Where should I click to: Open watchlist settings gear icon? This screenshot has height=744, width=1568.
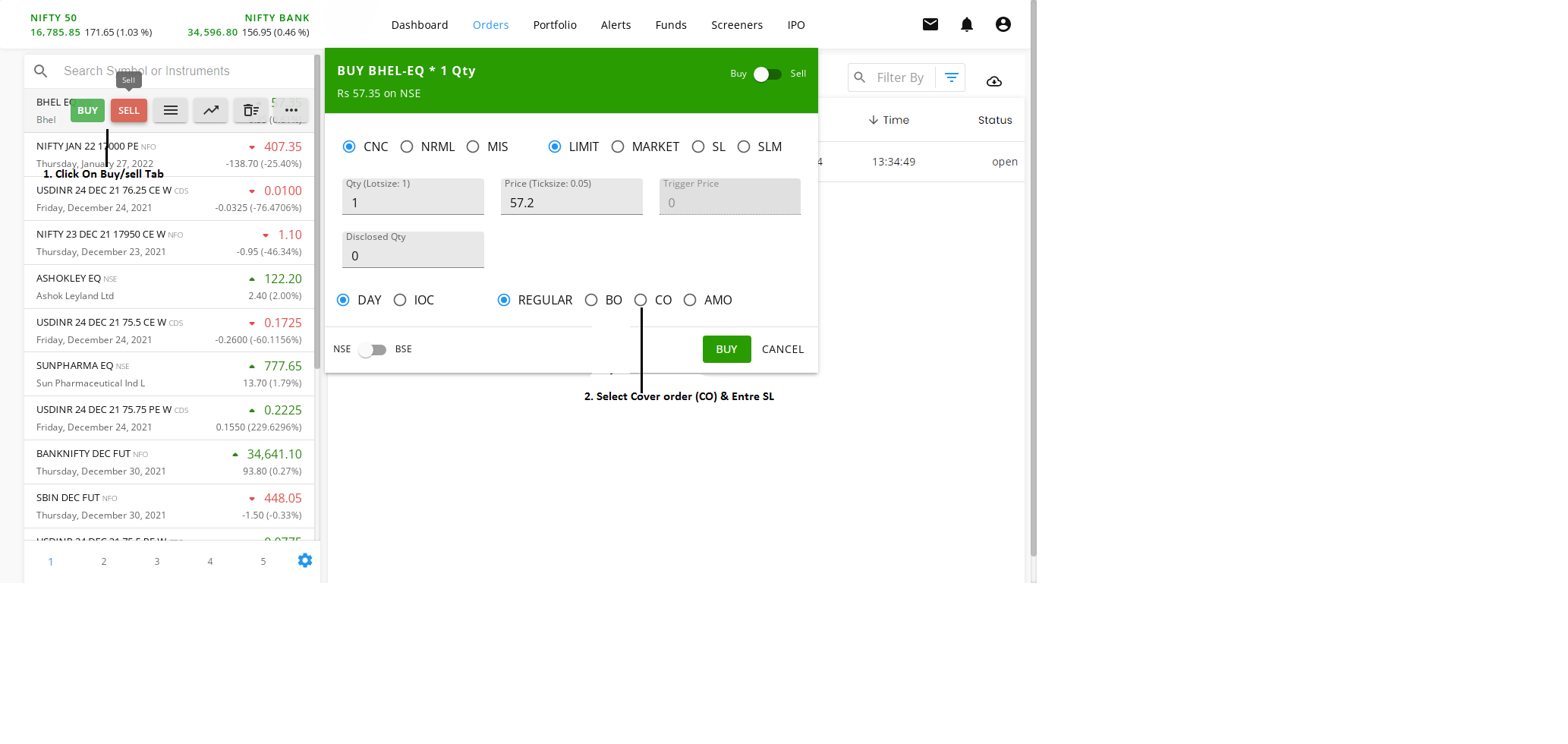point(304,560)
